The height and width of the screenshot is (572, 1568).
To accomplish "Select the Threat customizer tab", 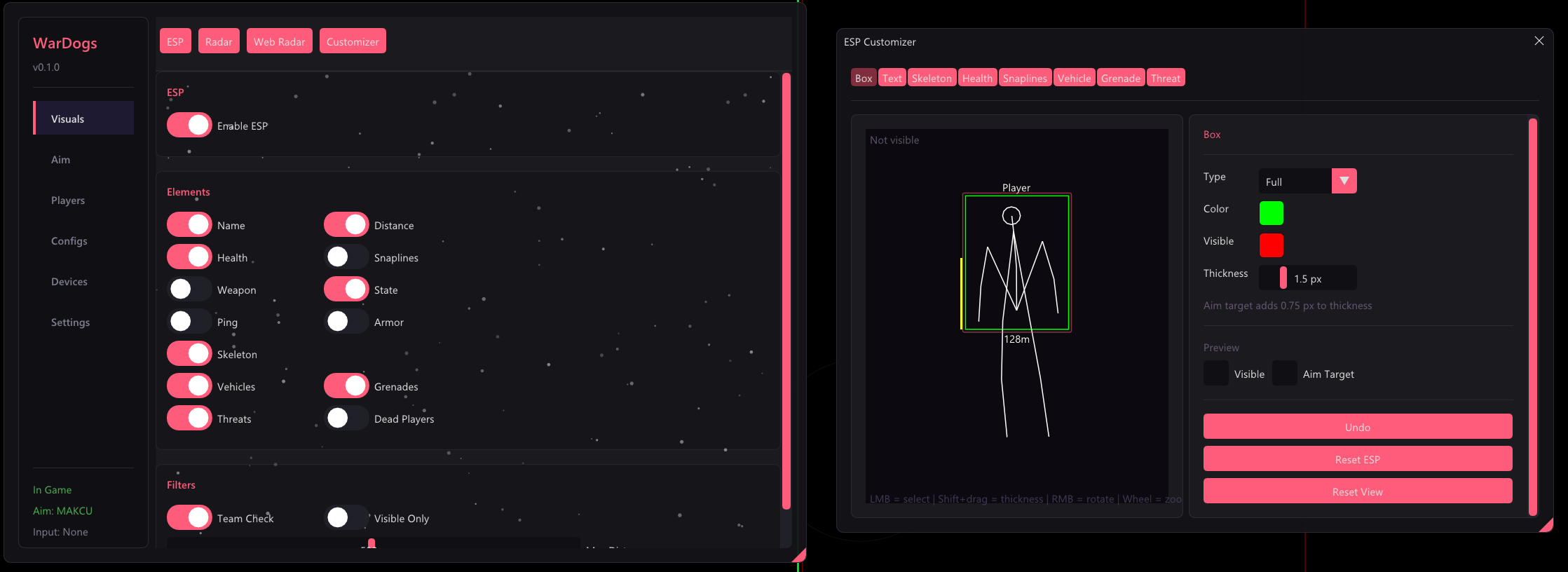I will click(1166, 78).
